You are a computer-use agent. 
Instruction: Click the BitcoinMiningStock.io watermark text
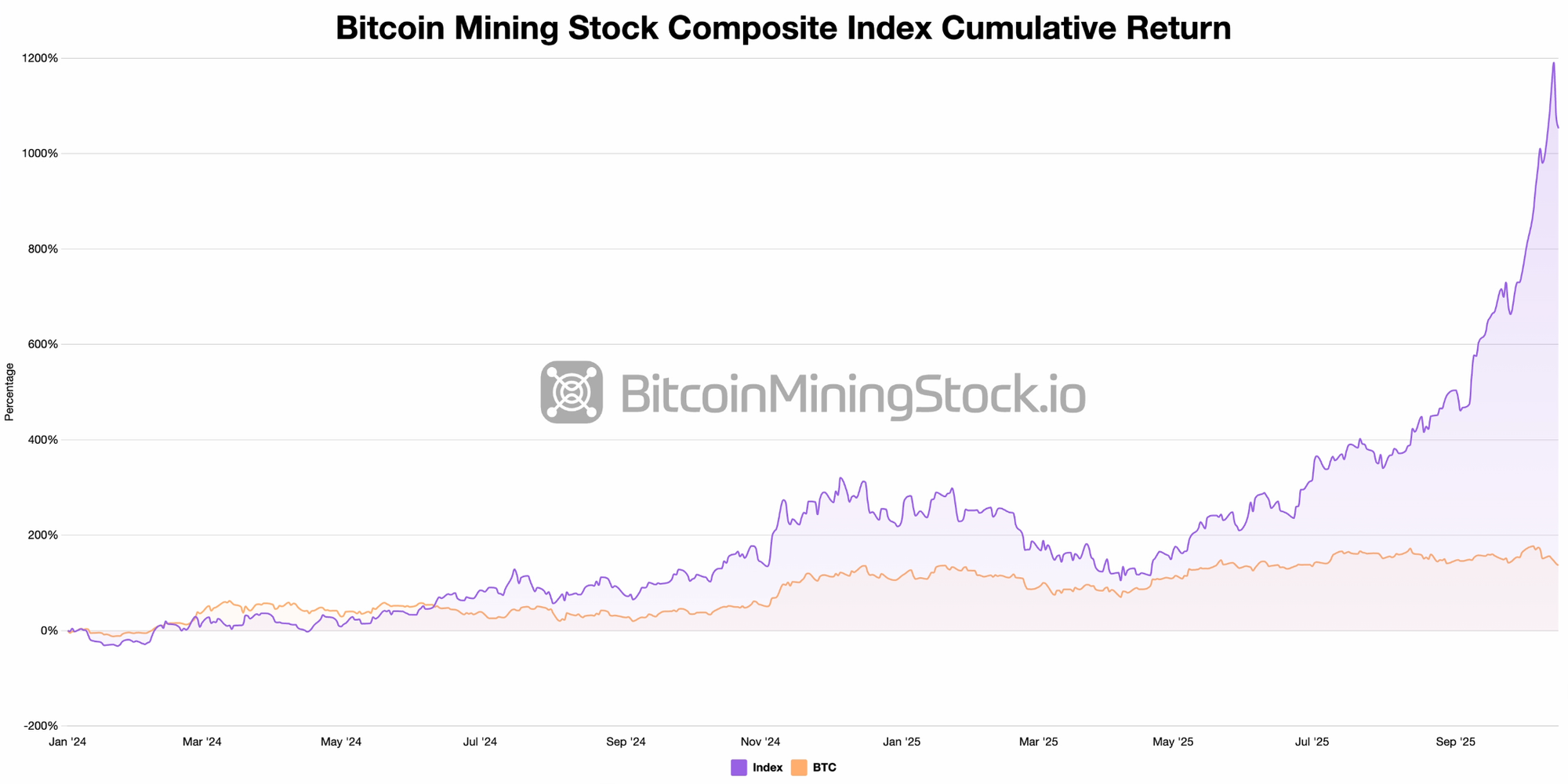click(853, 394)
